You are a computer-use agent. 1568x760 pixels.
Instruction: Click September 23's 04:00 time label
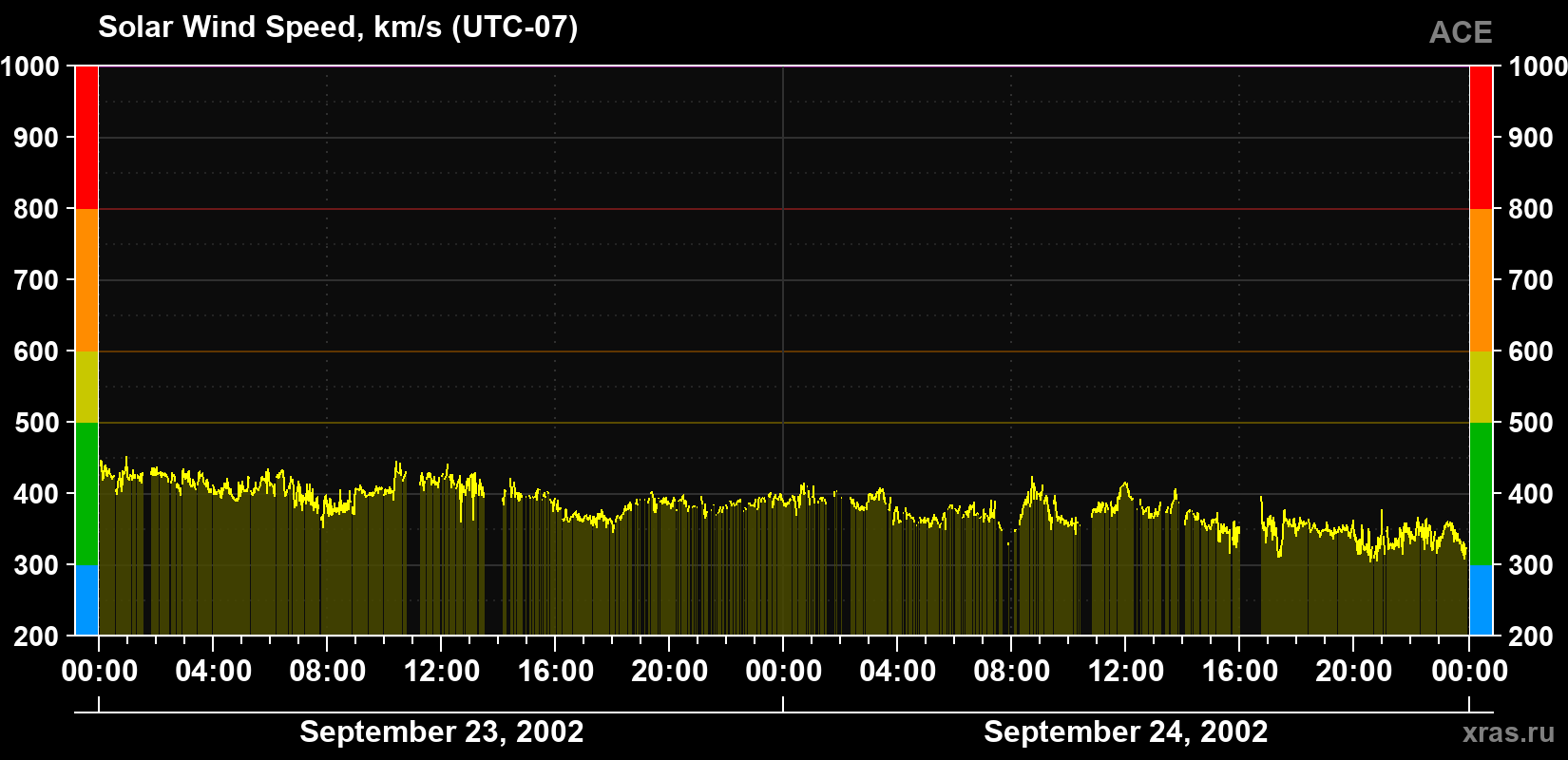(x=214, y=672)
